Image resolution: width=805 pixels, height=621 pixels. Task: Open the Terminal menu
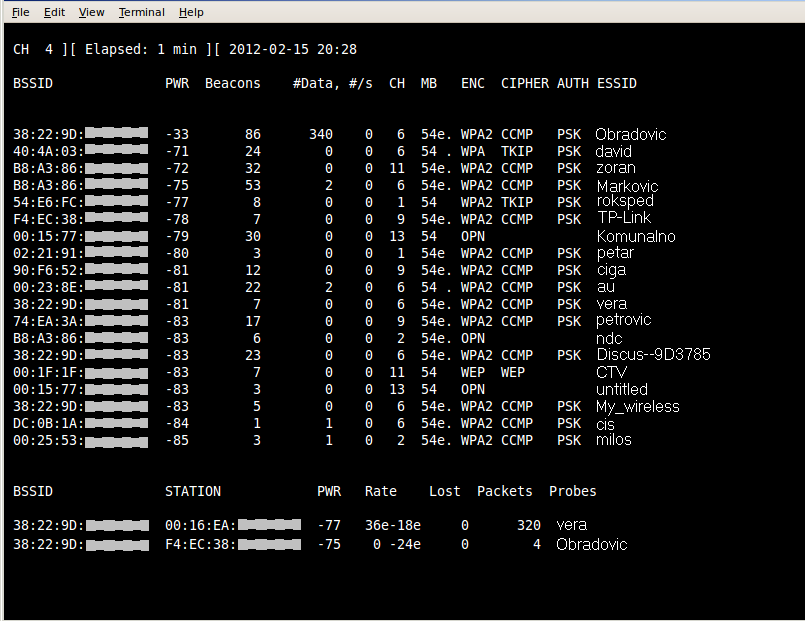141,12
